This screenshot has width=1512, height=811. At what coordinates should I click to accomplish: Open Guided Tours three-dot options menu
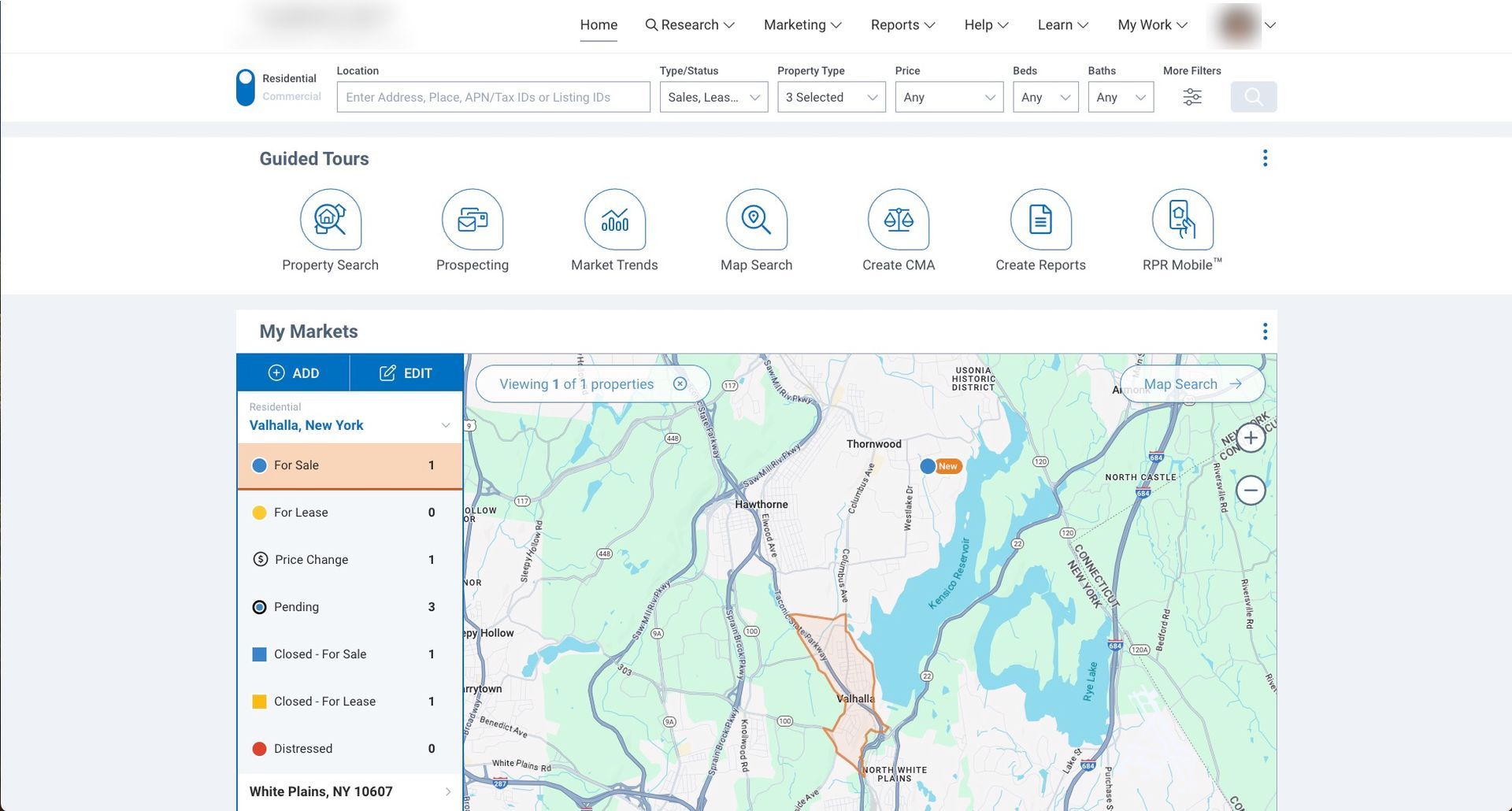tap(1265, 158)
